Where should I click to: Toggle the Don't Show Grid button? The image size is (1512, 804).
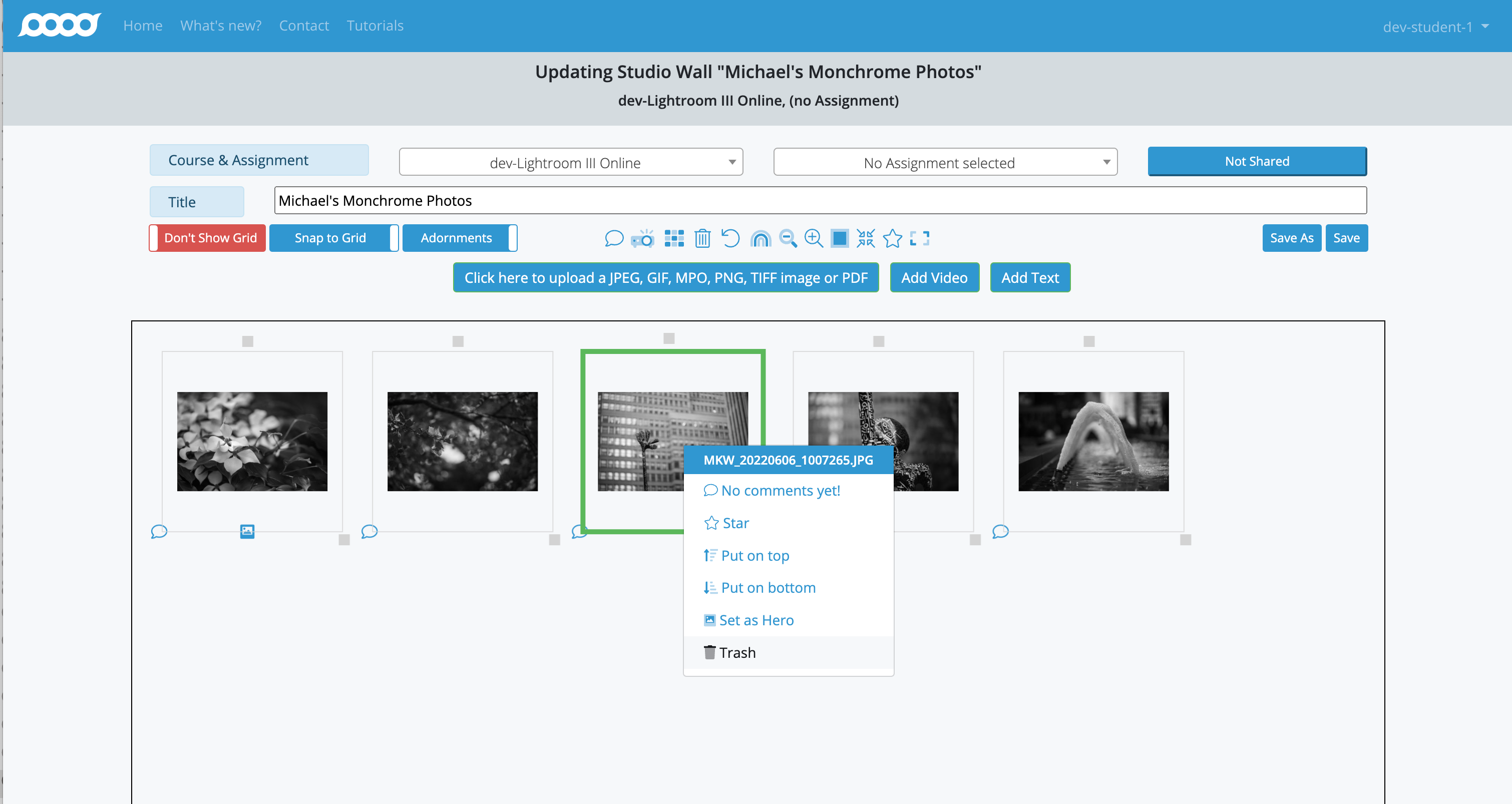click(x=207, y=238)
